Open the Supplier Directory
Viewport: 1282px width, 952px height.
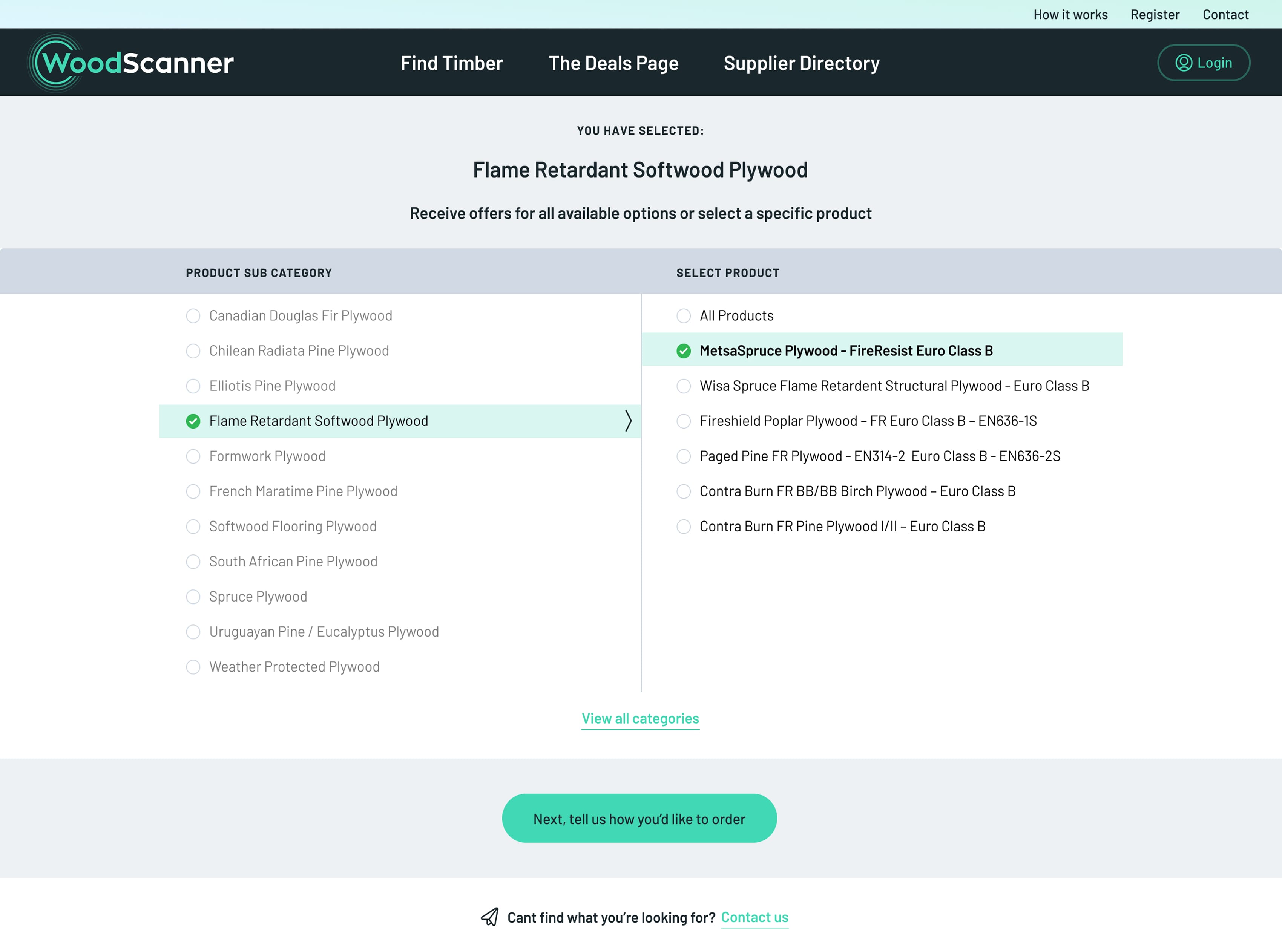pos(801,63)
